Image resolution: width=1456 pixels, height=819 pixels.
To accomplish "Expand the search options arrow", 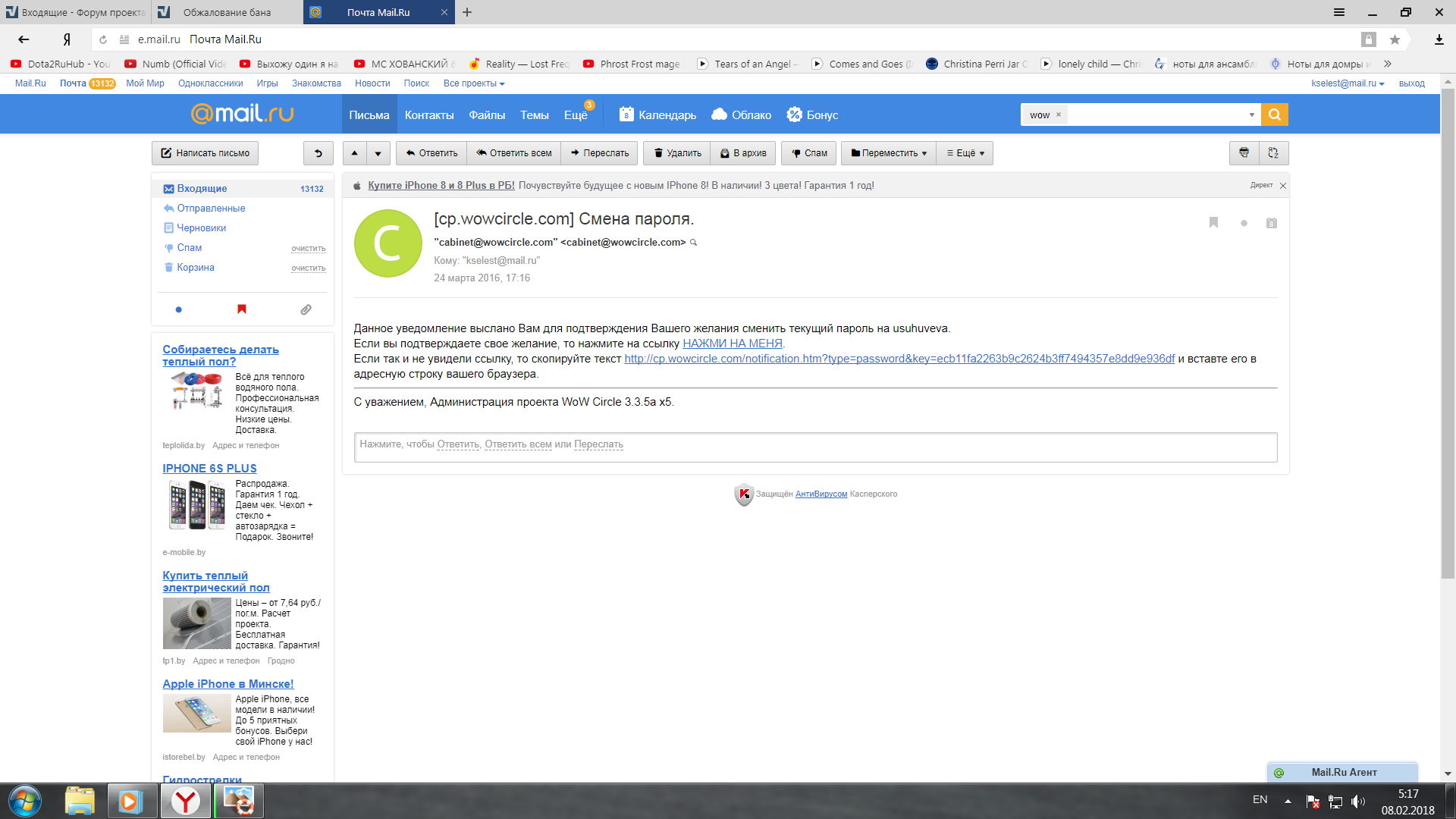I will click(x=1251, y=115).
